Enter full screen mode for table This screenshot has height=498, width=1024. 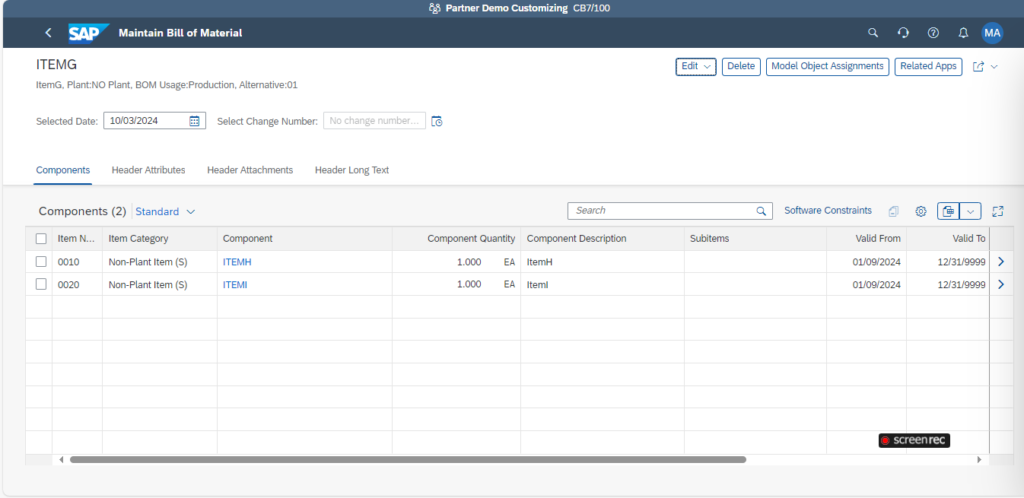tap(998, 211)
